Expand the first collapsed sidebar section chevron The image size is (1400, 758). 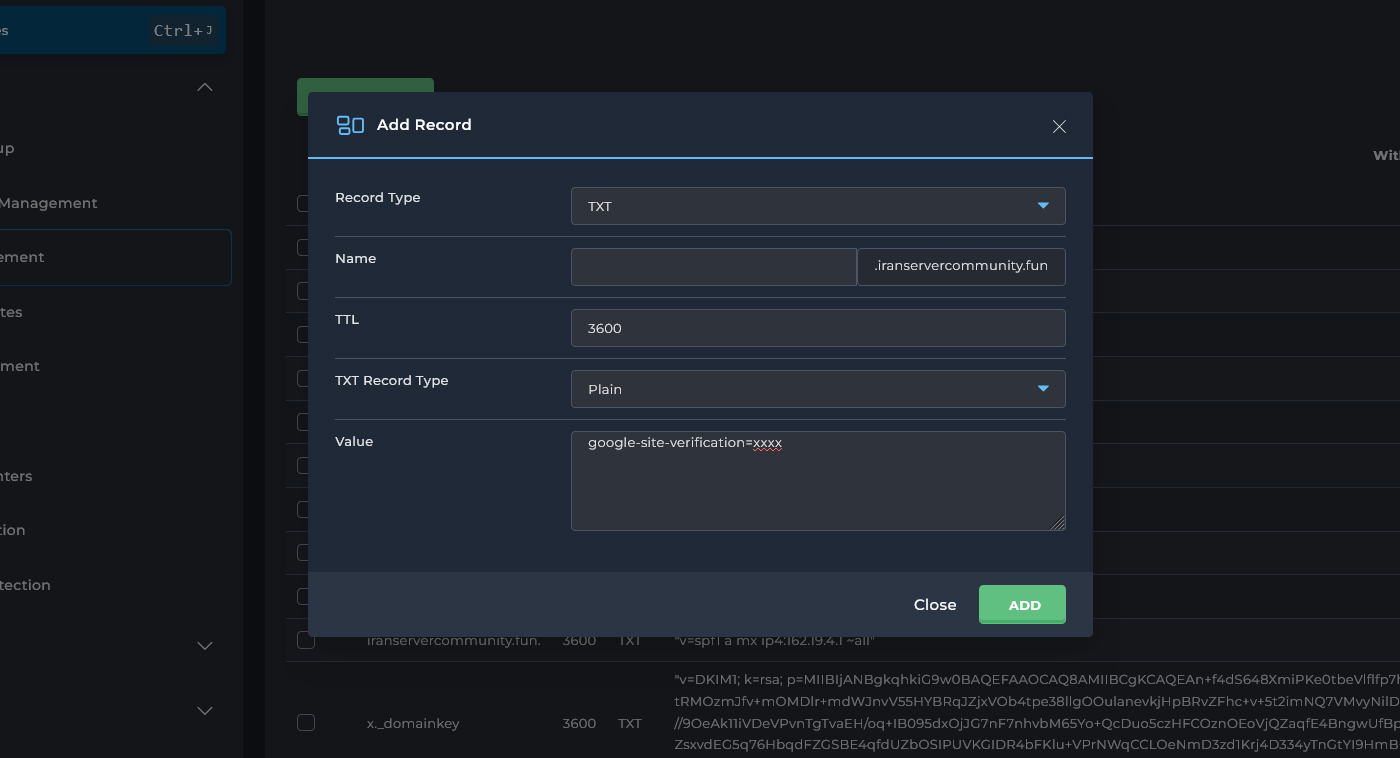[205, 646]
